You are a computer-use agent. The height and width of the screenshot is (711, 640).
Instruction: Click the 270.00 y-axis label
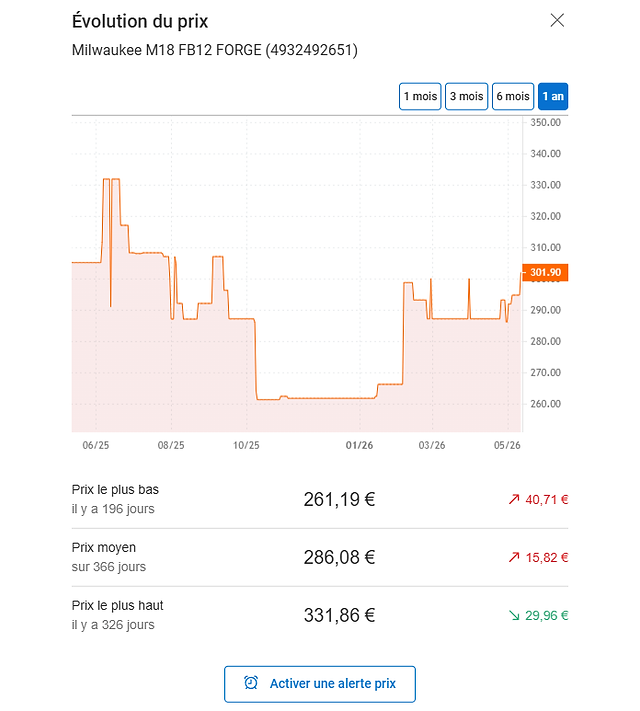click(x=546, y=372)
